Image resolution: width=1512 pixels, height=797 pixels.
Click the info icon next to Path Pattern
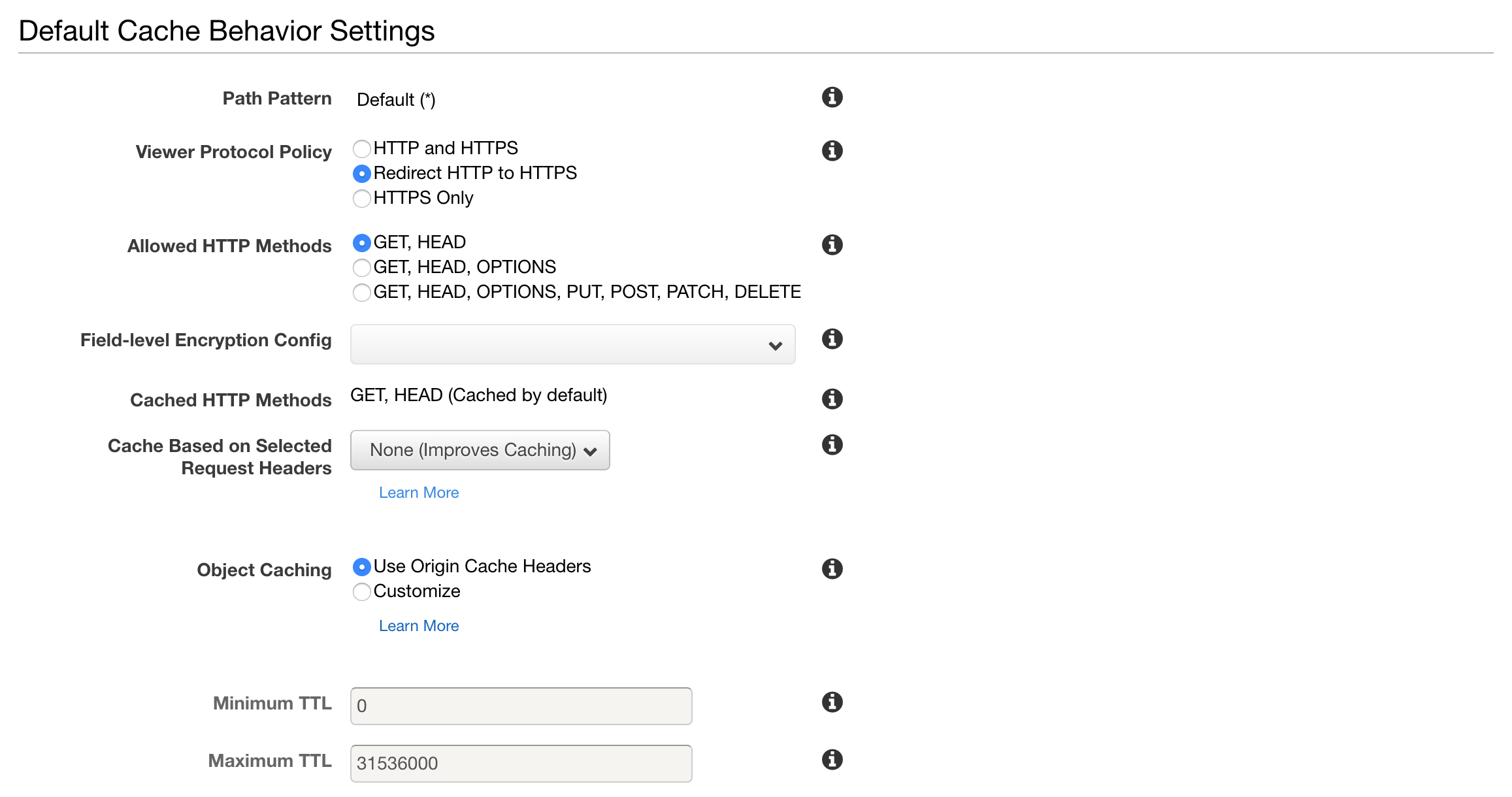[x=832, y=97]
